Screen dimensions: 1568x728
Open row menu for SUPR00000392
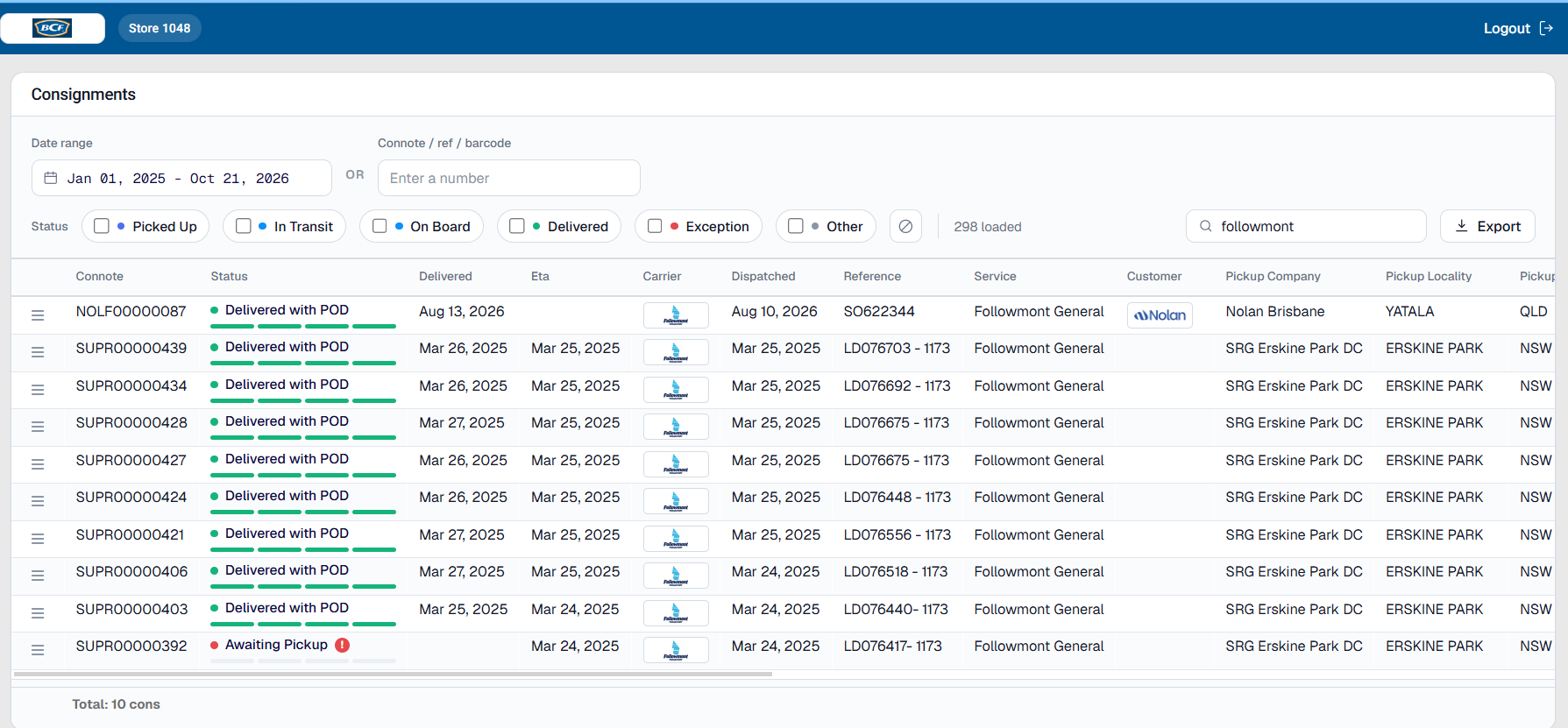[38, 650]
